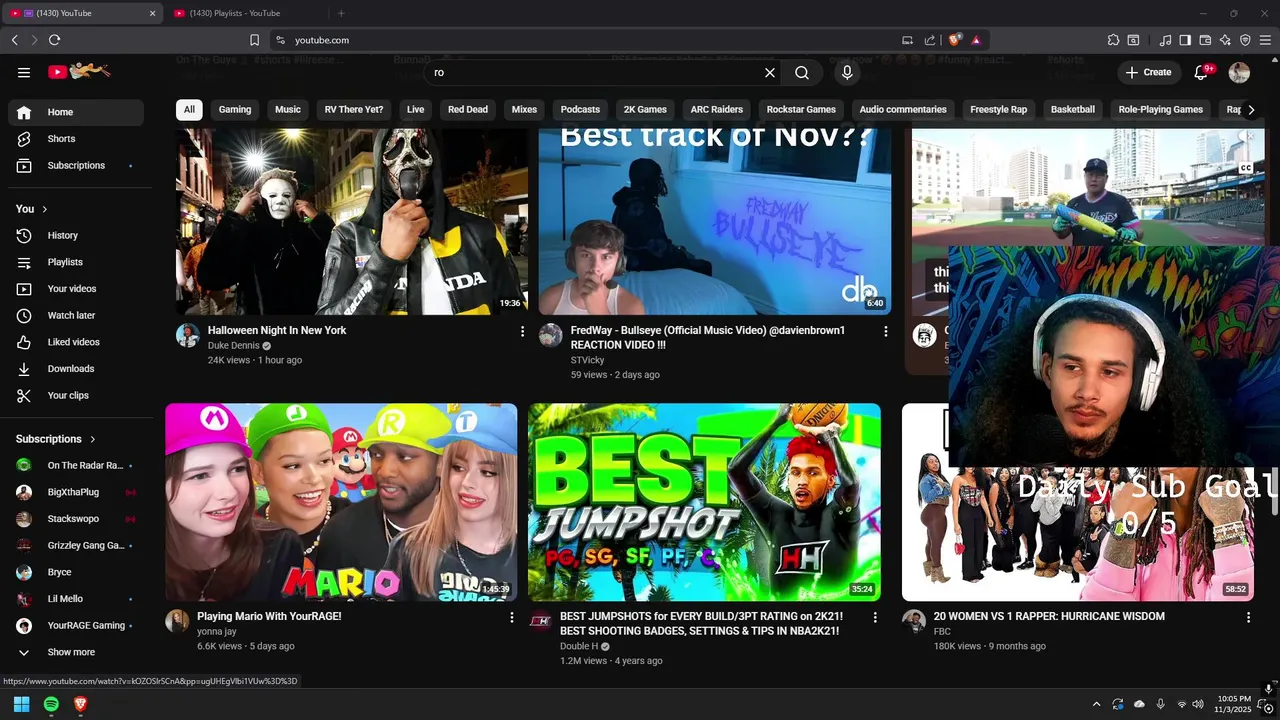Screen dimensions: 1280x720
Task: Select the Live filter chip
Action: (416, 109)
